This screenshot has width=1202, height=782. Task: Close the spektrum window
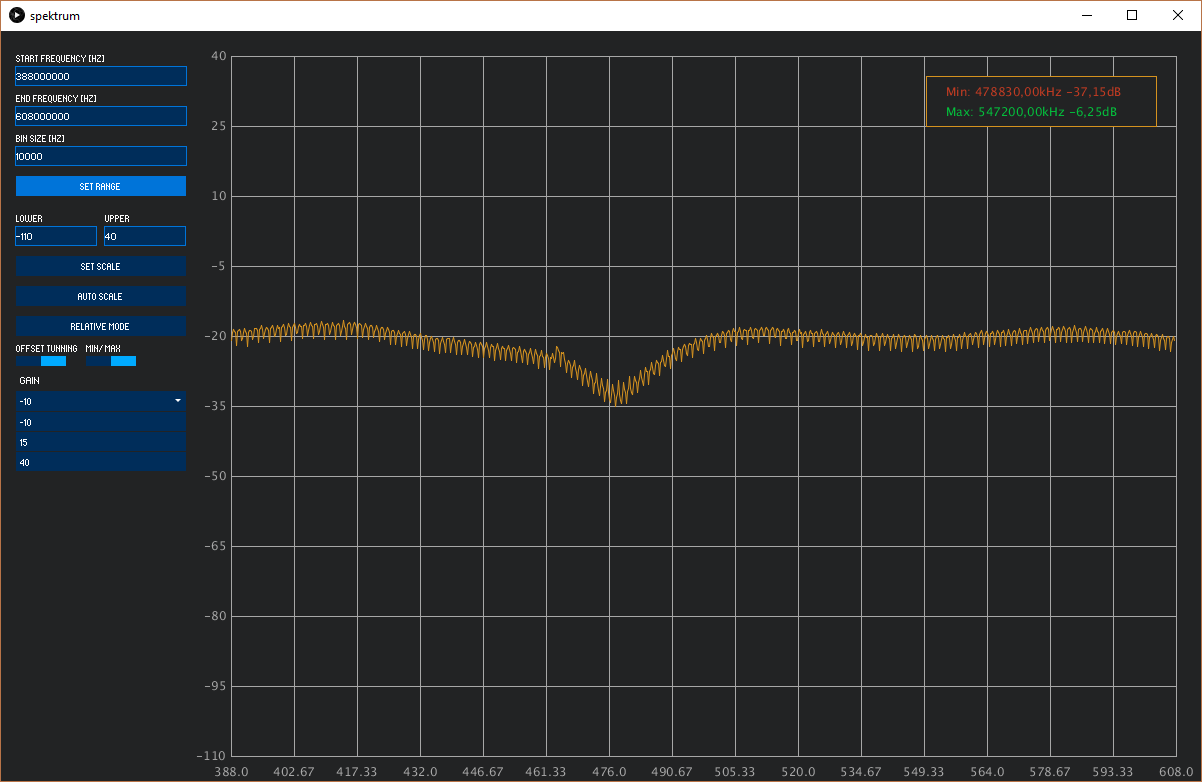click(x=1178, y=15)
